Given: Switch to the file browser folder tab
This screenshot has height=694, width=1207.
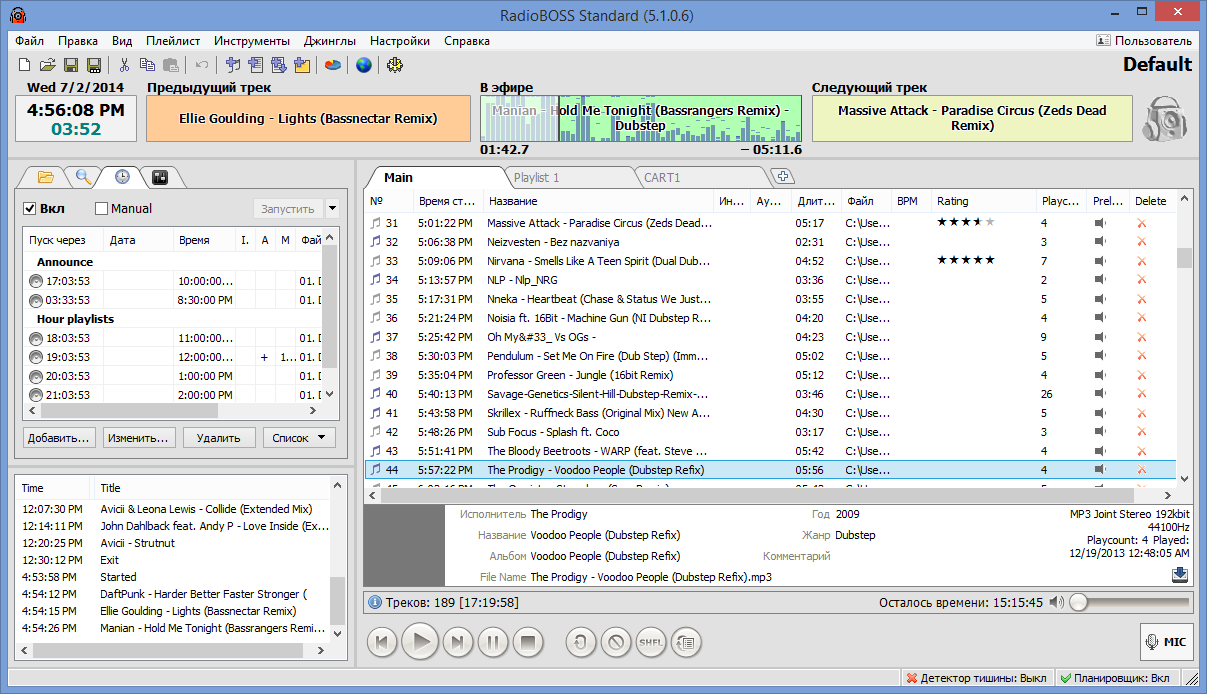Looking at the screenshot, I should [x=45, y=177].
